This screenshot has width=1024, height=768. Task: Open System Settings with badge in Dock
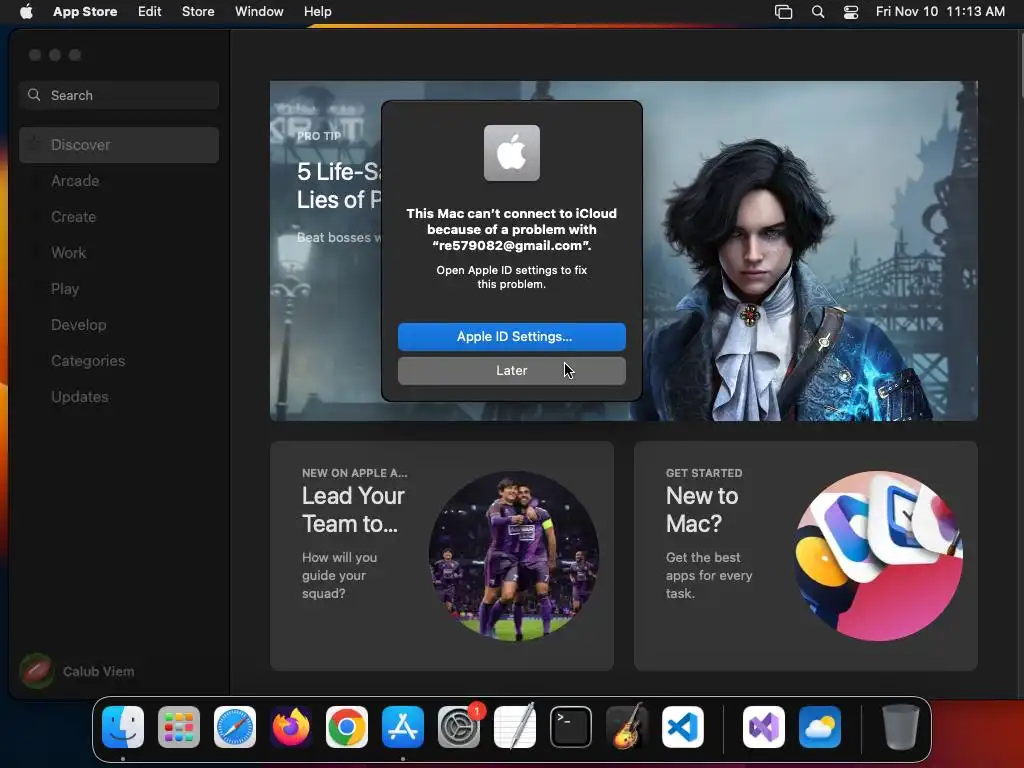459,727
